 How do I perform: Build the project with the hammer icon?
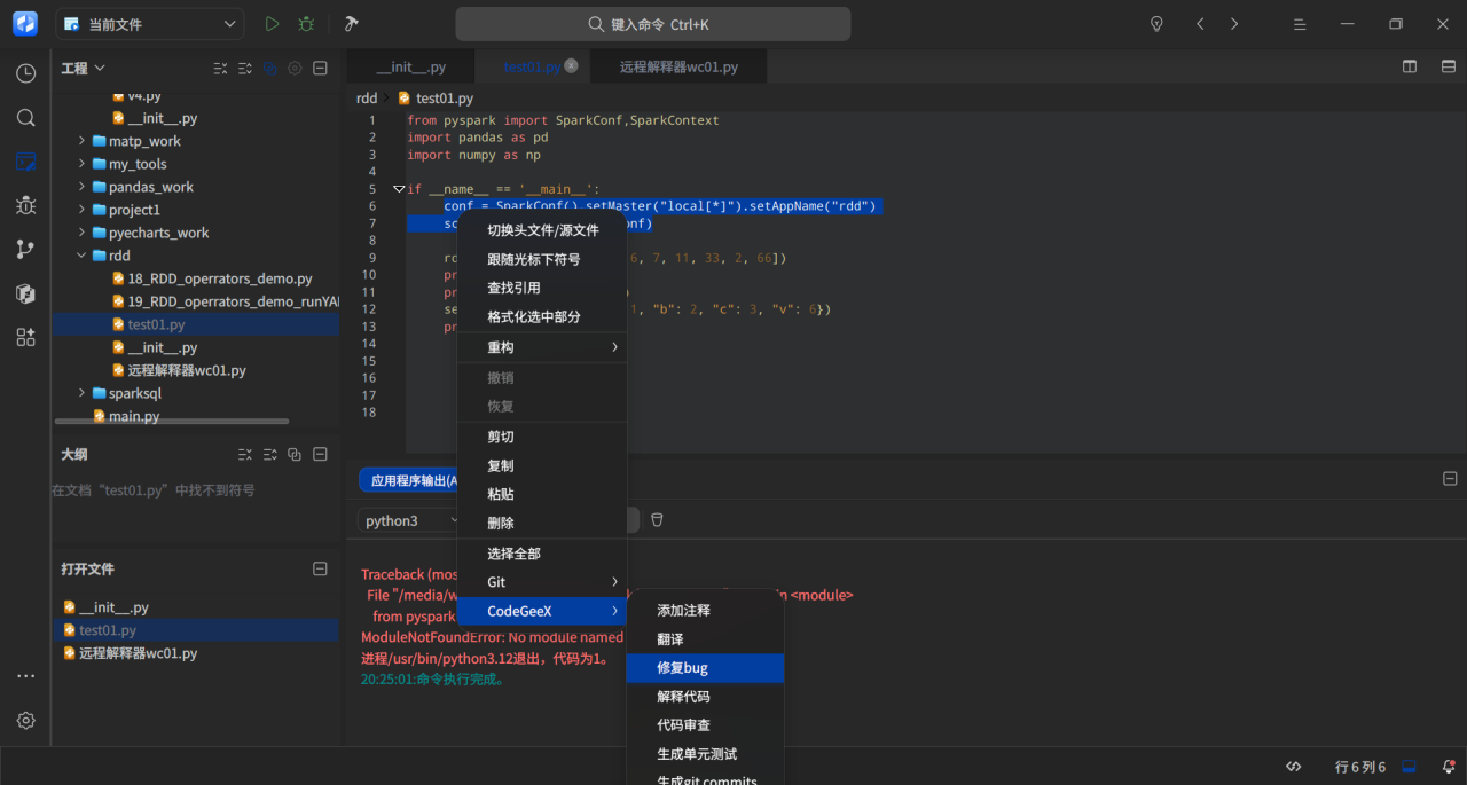tap(351, 24)
